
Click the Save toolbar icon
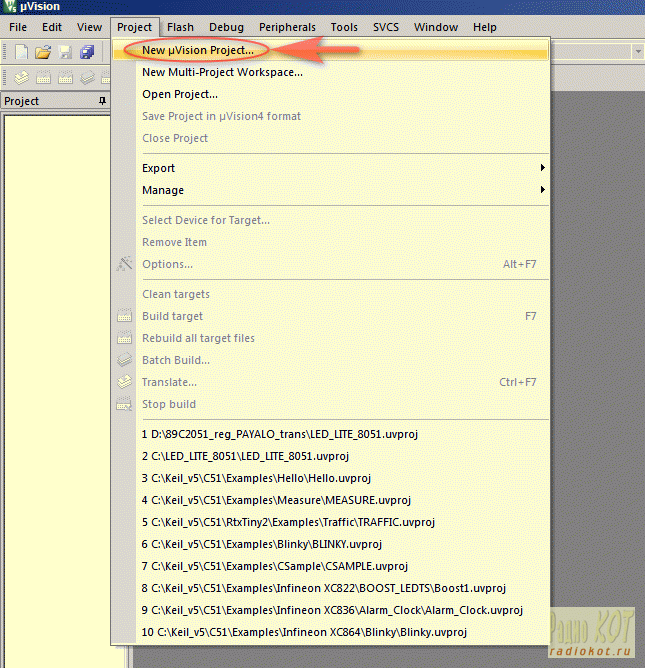point(65,52)
